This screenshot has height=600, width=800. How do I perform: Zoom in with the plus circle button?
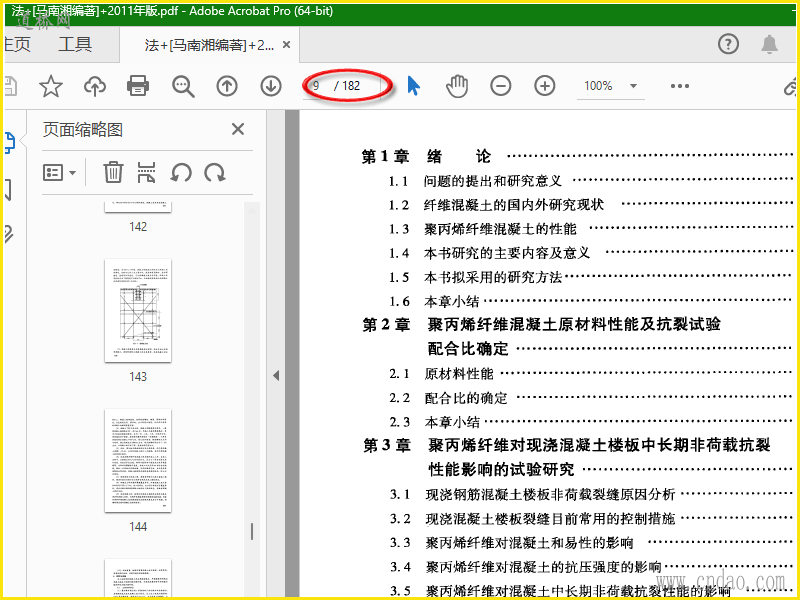click(544, 86)
